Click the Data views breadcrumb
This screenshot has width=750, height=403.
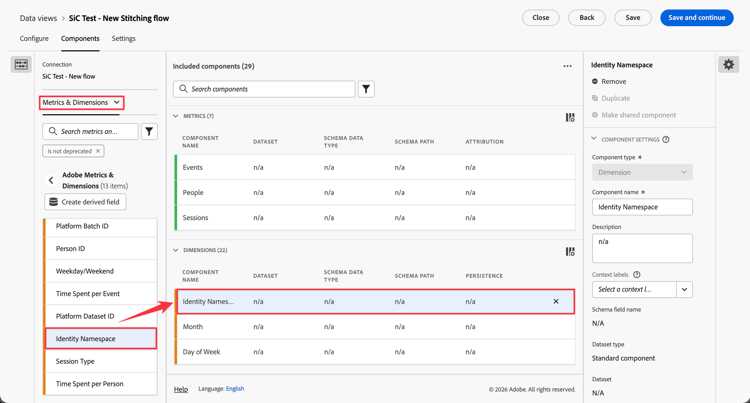point(38,18)
